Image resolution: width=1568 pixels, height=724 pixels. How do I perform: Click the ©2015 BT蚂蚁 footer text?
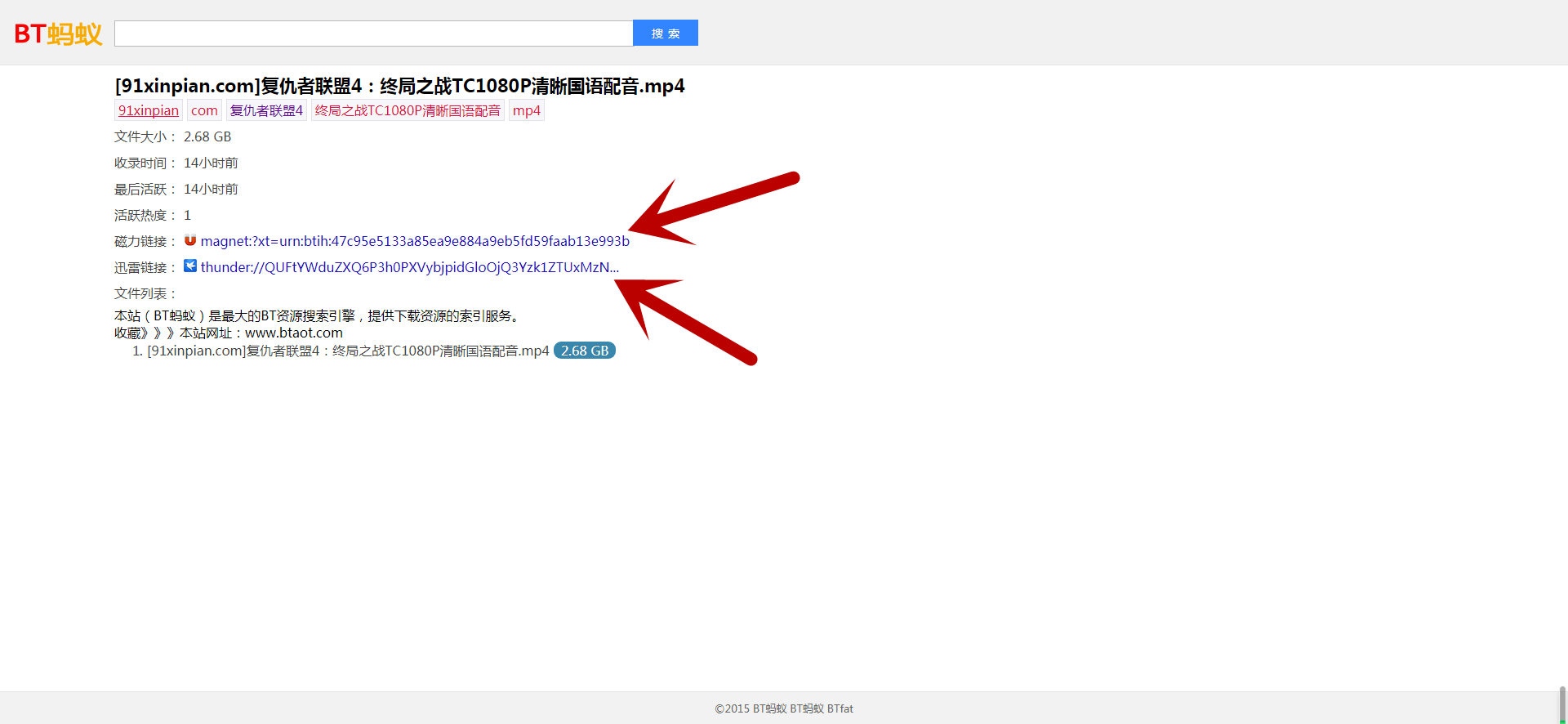point(784,708)
